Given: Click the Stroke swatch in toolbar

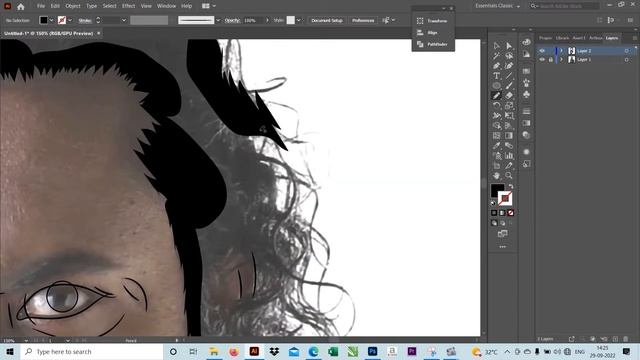Looking at the screenshot, I should 505,198.
